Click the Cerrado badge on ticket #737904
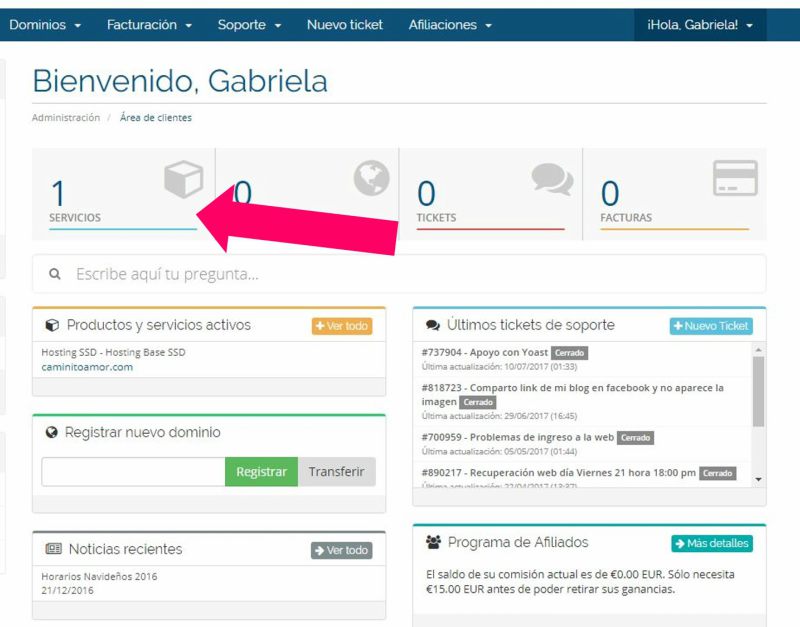Screen dimensions: 800x627 (x=569, y=353)
